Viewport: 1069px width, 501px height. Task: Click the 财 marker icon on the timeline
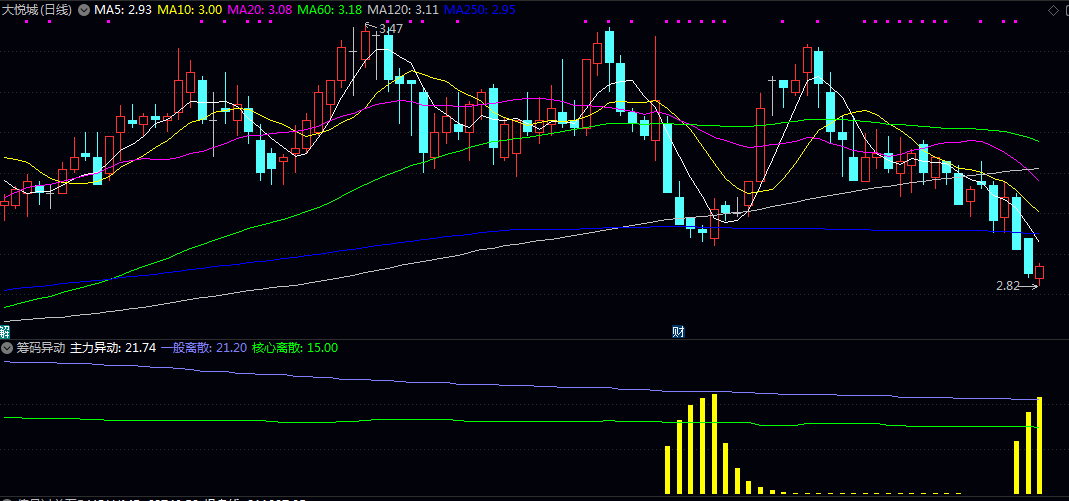677,331
